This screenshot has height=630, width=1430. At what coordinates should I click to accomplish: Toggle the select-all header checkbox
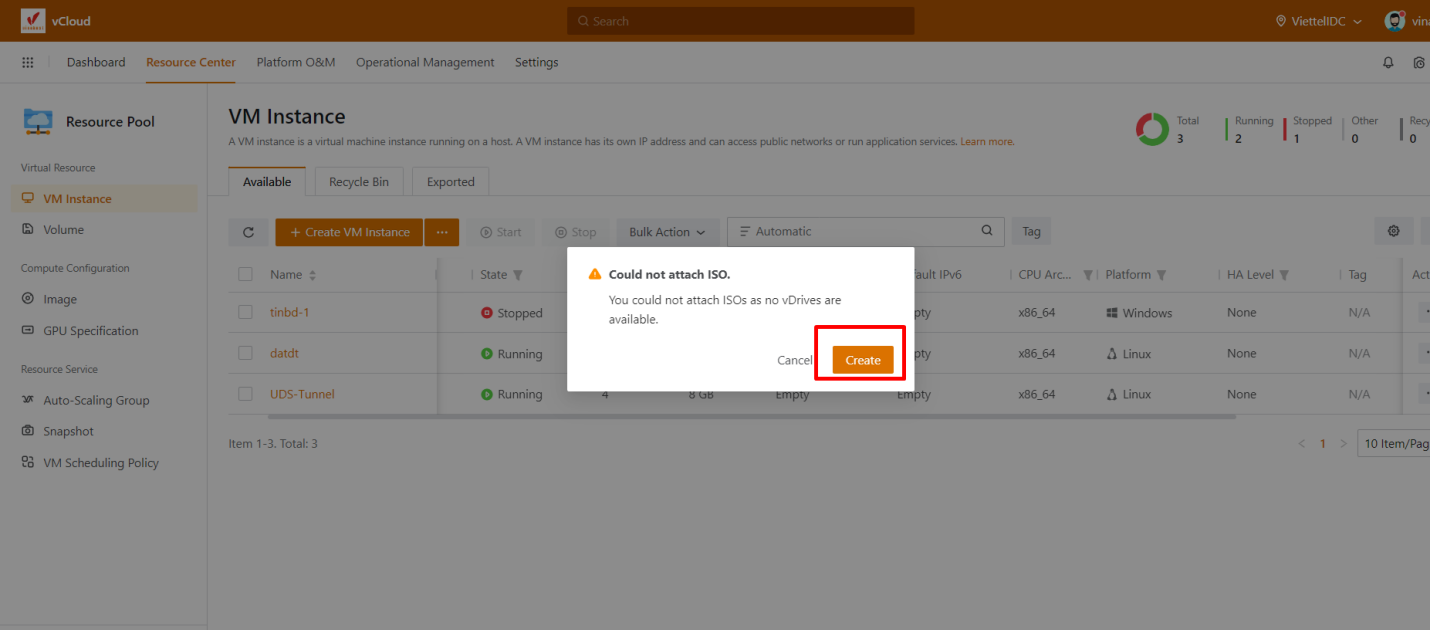point(245,274)
